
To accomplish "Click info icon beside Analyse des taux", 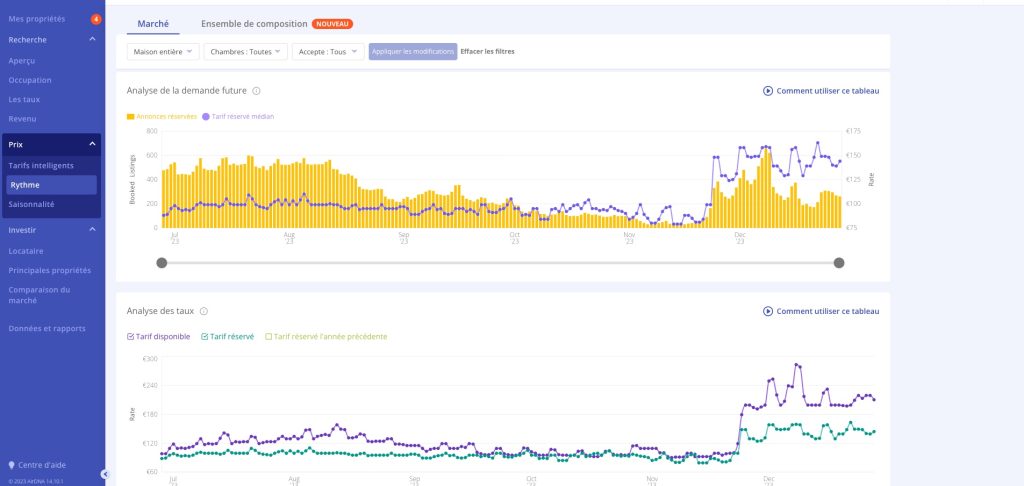I will (204, 312).
